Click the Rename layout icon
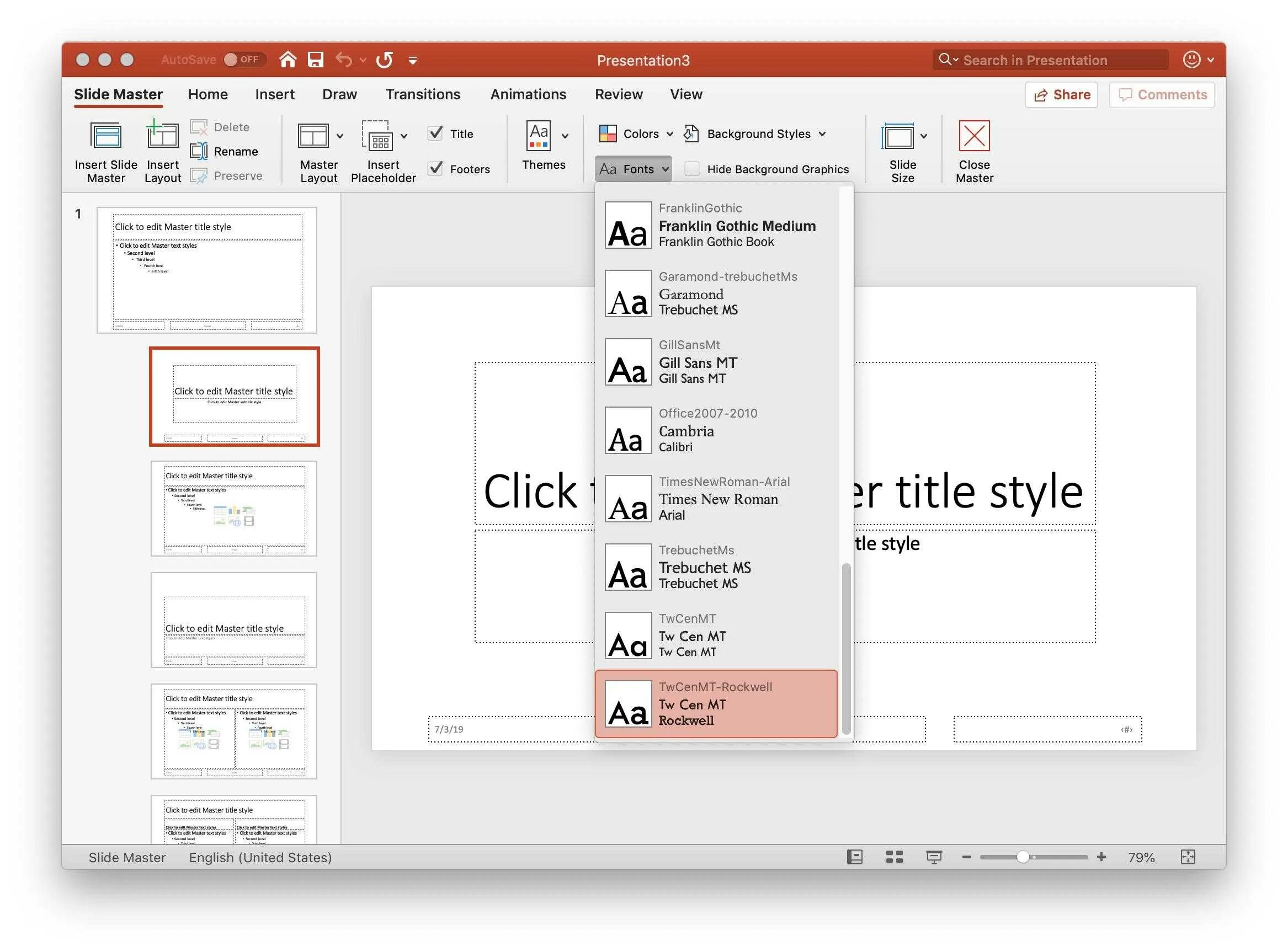The width and height of the screenshot is (1288, 951). coord(199,151)
